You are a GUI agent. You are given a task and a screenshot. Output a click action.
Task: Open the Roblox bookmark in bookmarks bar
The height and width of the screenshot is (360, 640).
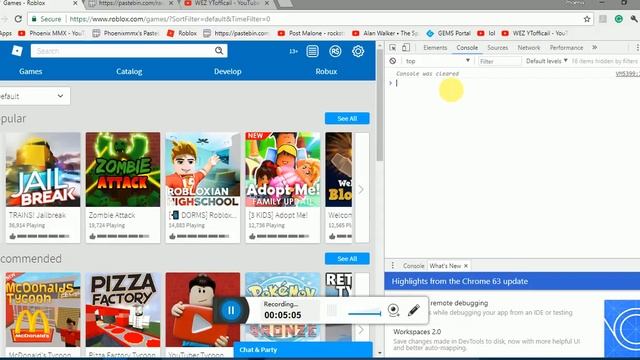[182, 33]
